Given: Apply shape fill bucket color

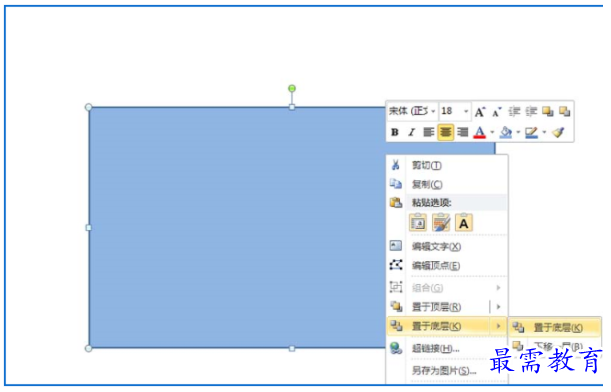Looking at the screenshot, I should pos(506,132).
